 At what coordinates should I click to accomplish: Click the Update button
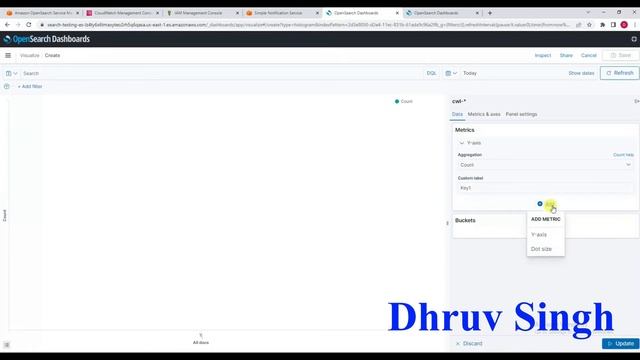tap(620, 344)
